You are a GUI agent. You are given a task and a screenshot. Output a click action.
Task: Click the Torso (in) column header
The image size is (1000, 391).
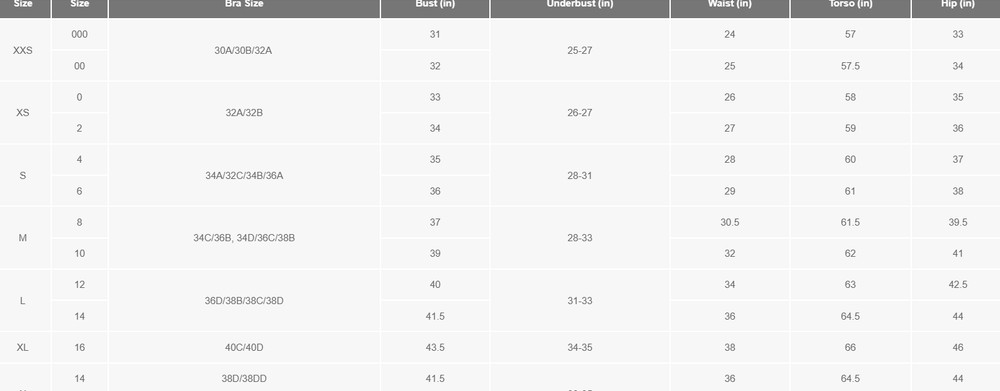click(x=850, y=5)
